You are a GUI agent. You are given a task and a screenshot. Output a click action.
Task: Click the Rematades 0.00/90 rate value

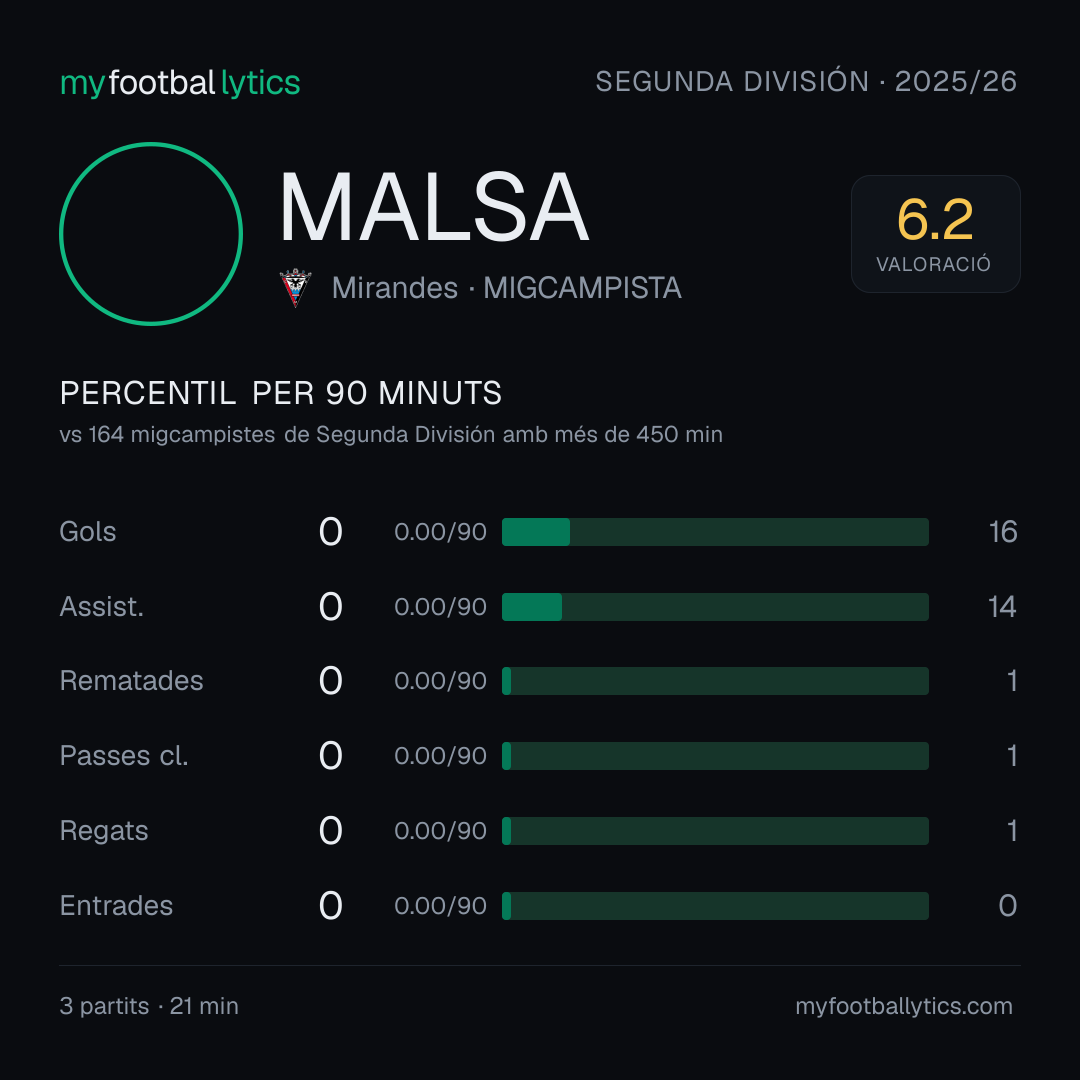(x=440, y=681)
